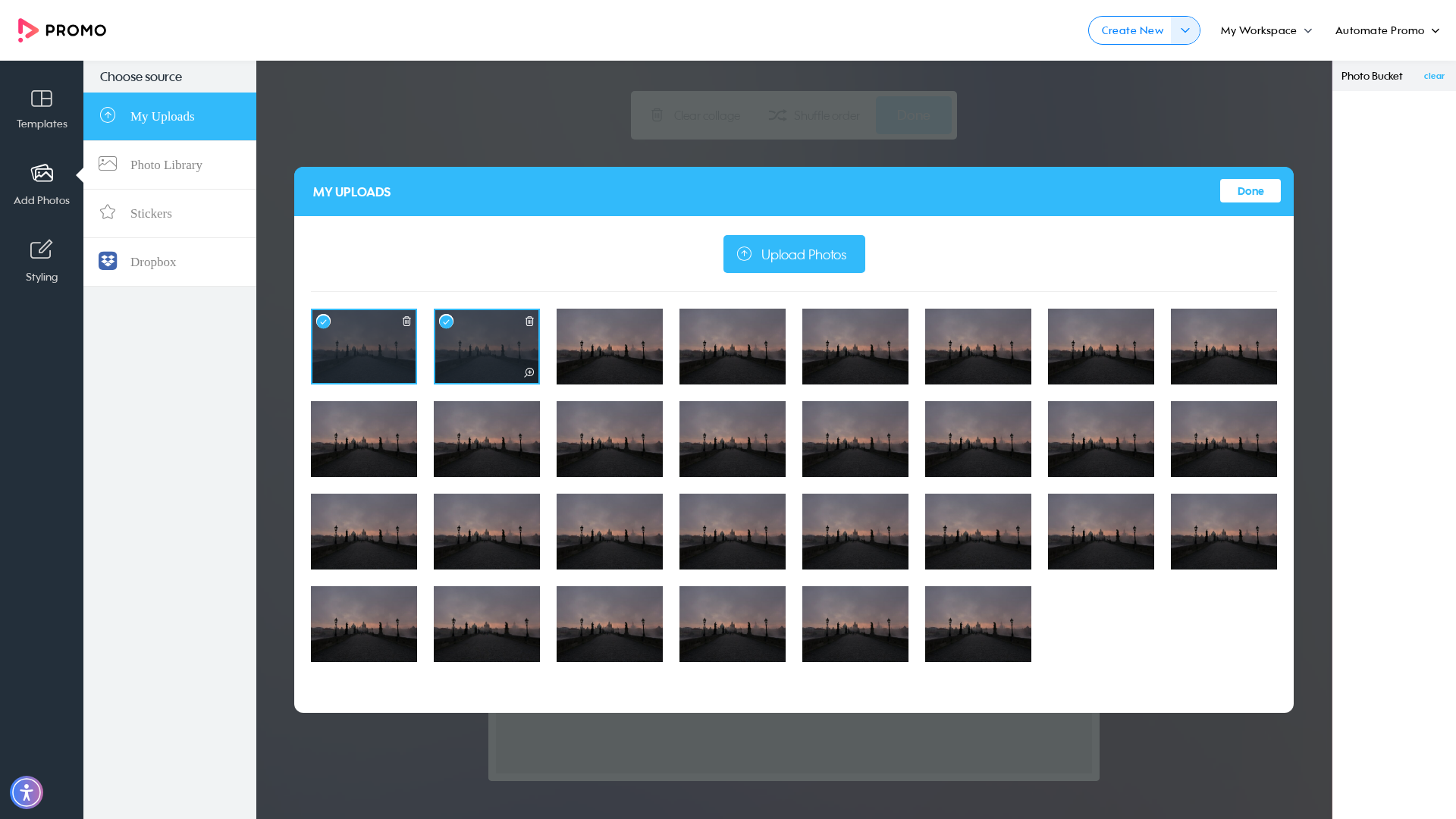Viewport: 1456px width, 819px height.
Task: Click the Photo Bucket heading
Action: click(1371, 76)
